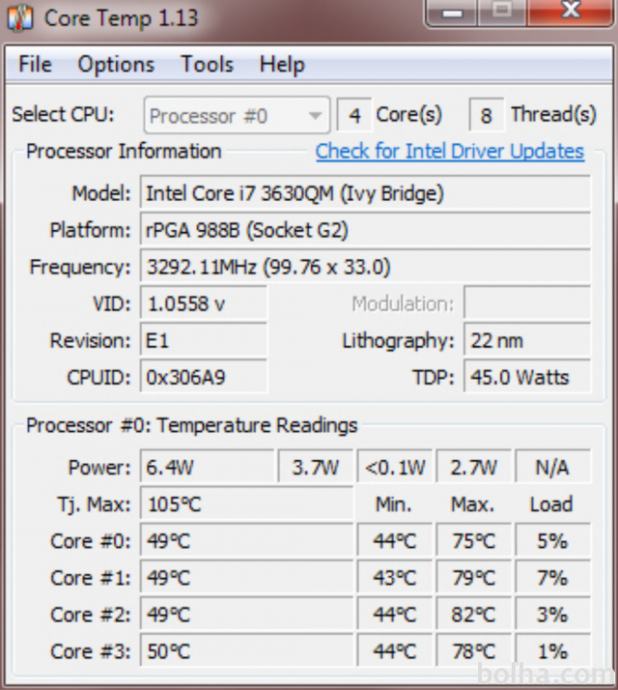Open the Tools menu
Image resolution: width=618 pixels, height=690 pixels.
[206, 65]
